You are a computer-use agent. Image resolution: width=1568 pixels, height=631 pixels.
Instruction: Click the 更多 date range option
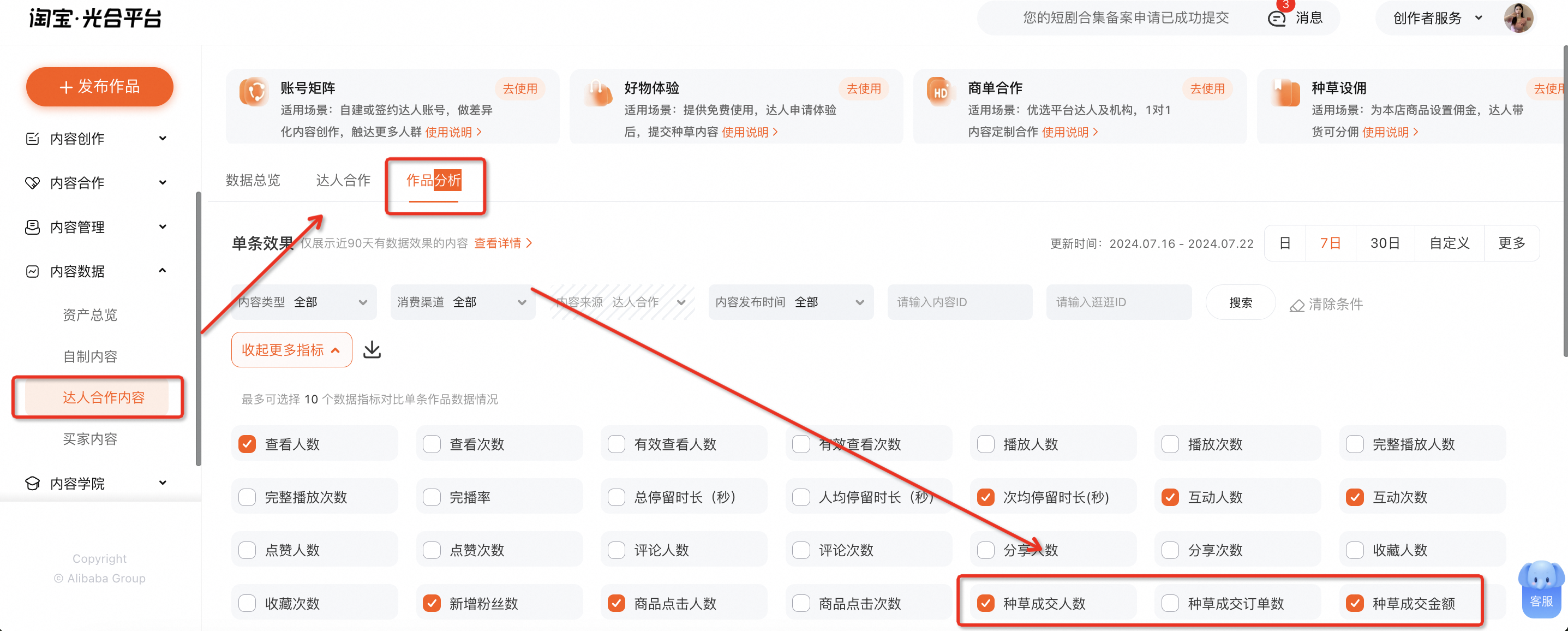1512,243
